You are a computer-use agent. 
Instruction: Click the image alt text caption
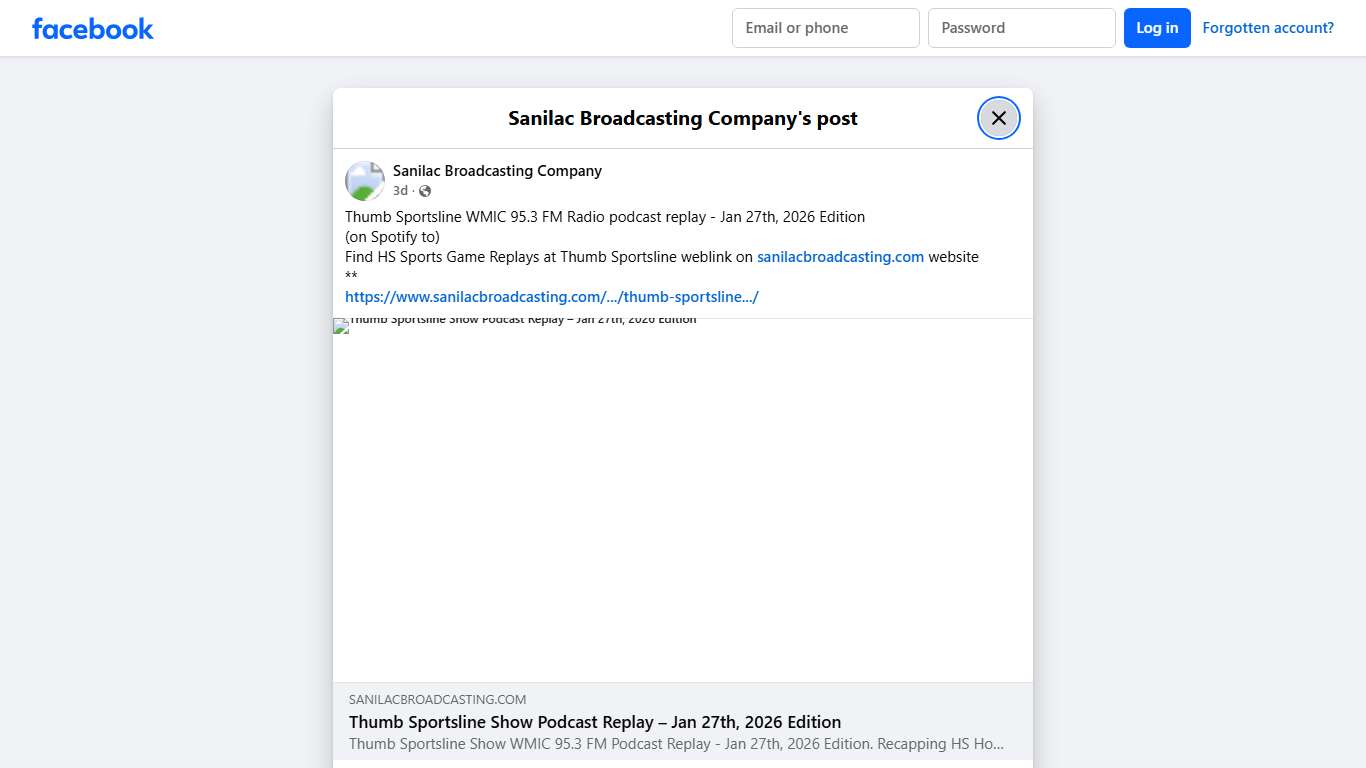coord(522,319)
